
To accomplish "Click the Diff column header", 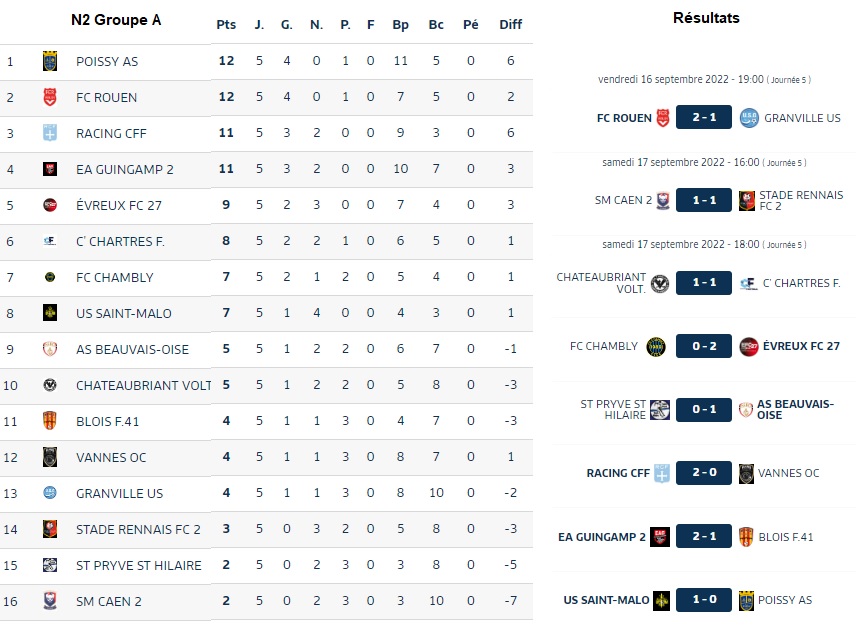I will pos(511,25).
